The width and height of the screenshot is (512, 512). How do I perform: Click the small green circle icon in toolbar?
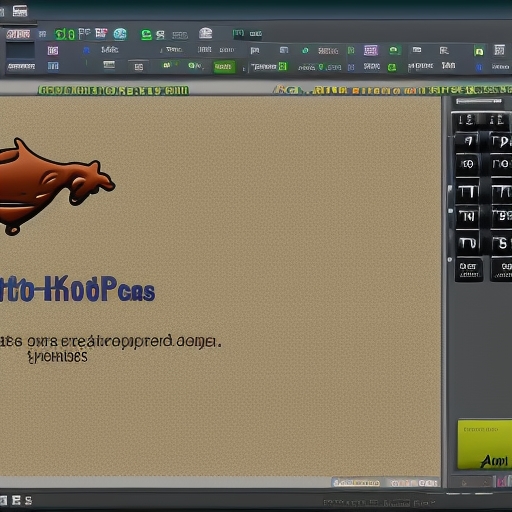click(x=305, y=51)
